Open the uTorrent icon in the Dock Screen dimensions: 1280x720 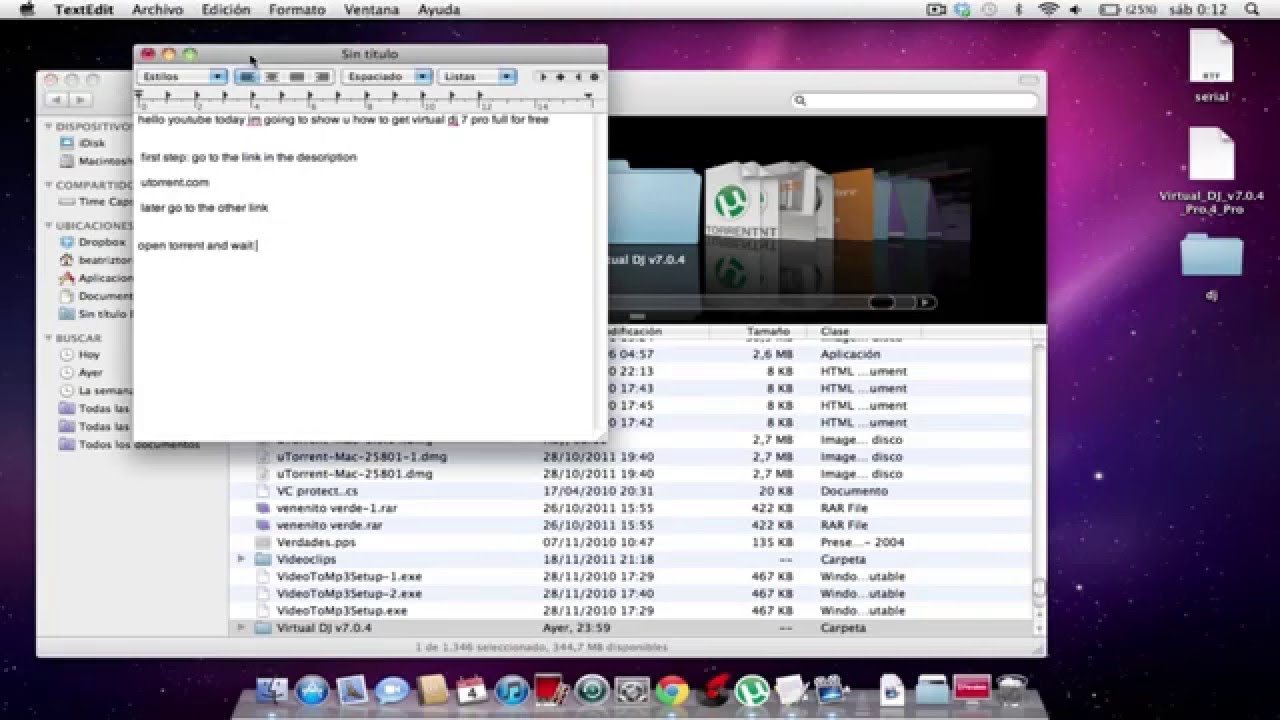tap(751, 691)
